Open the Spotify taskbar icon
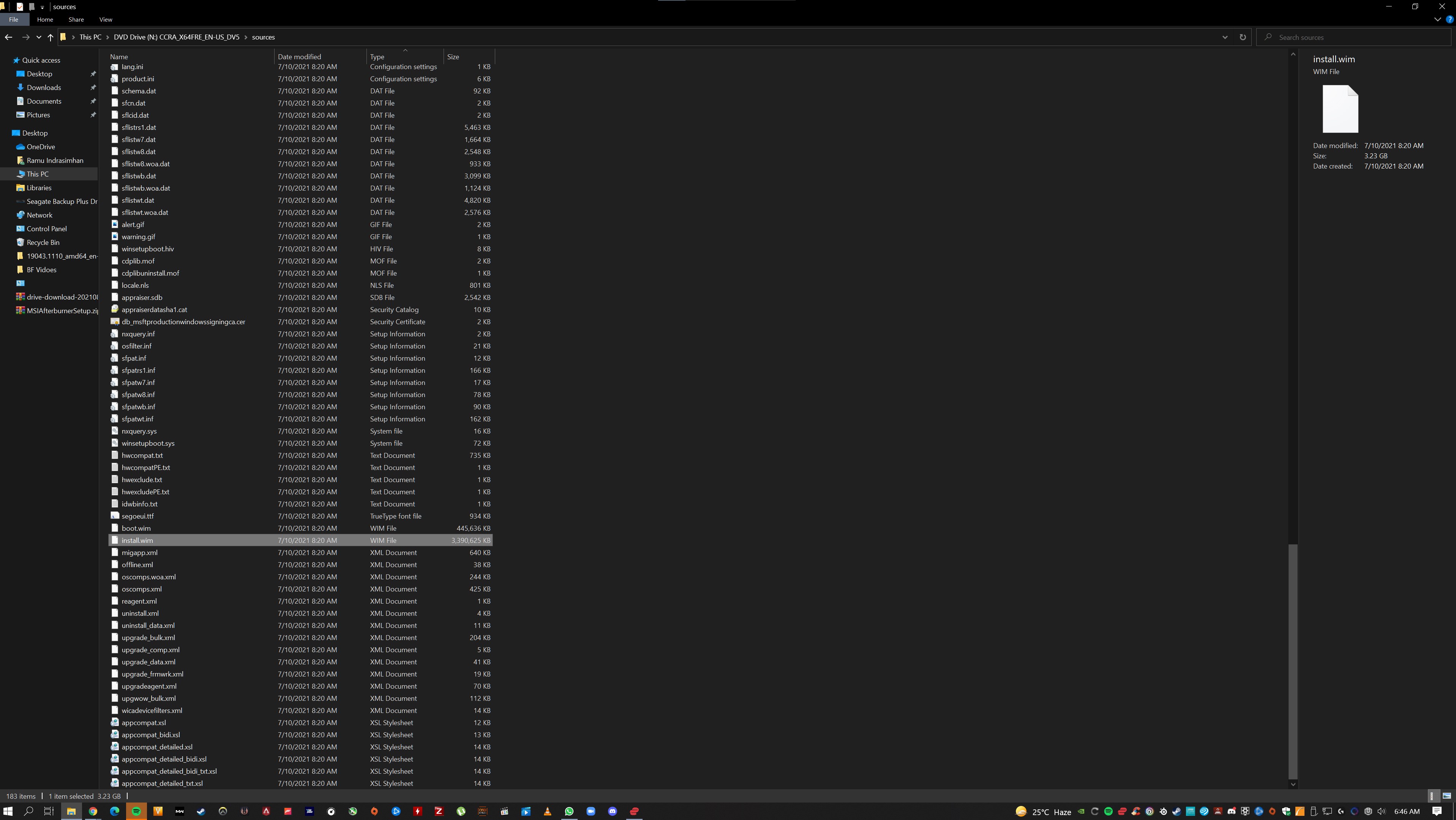This screenshot has width=1456, height=820. 136,811
